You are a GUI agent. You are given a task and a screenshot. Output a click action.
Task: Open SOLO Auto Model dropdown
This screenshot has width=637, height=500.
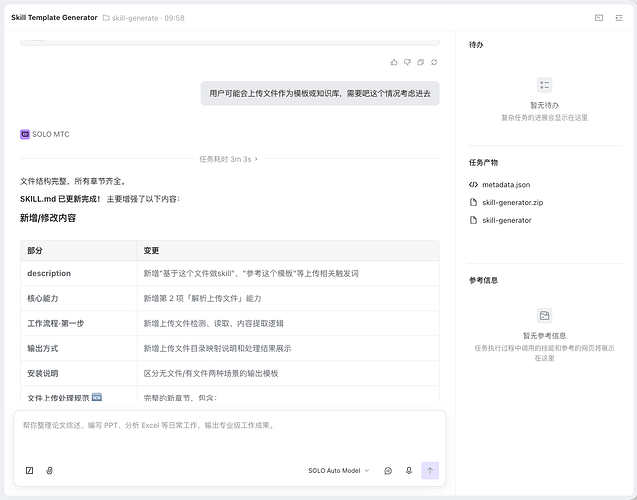click(x=338, y=470)
